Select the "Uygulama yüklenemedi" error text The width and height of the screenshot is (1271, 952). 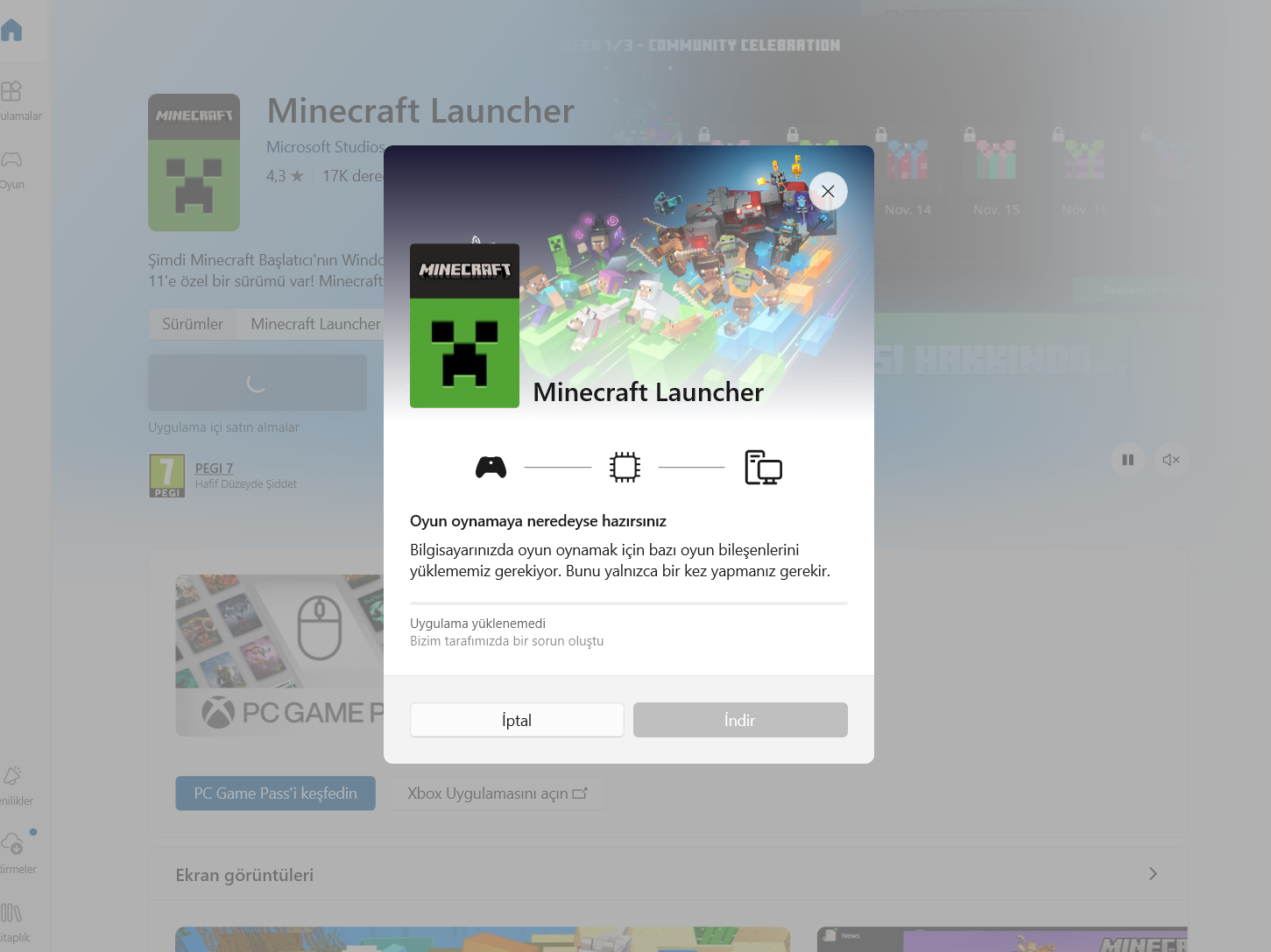pyautogui.click(x=477, y=624)
